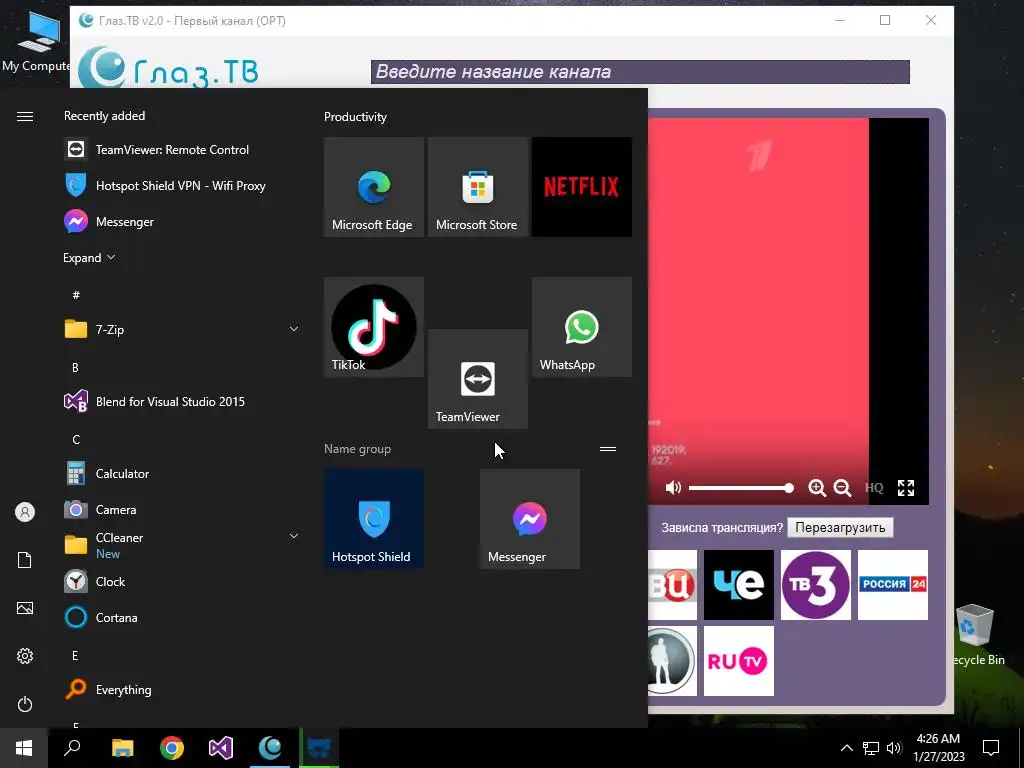The image size is (1024, 768).
Task: Open Settings gear in Start sidebar
Action: pos(25,656)
